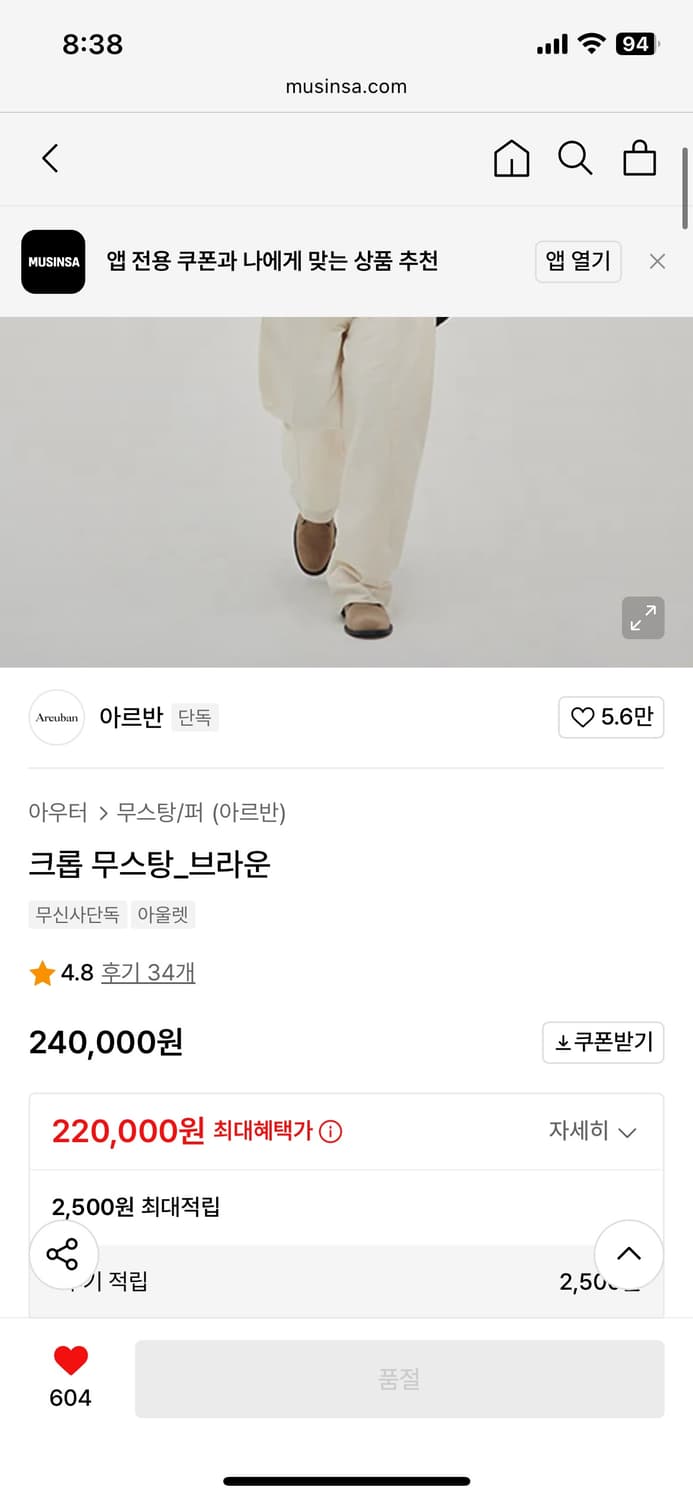
Task: Open the shopping bag
Action: 639,158
